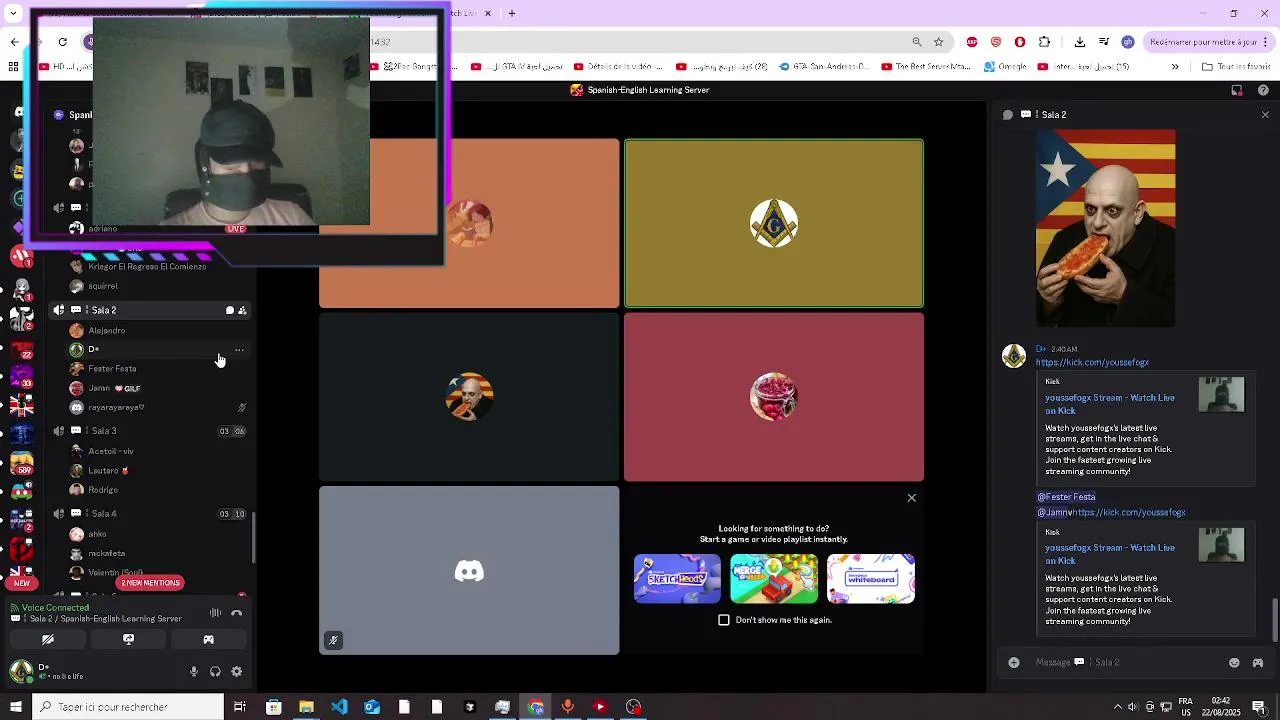Open VS Code from taskbar
Image resolution: width=1280 pixels, height=720 pixels.
pyautogui.click(x=339, y=707)
